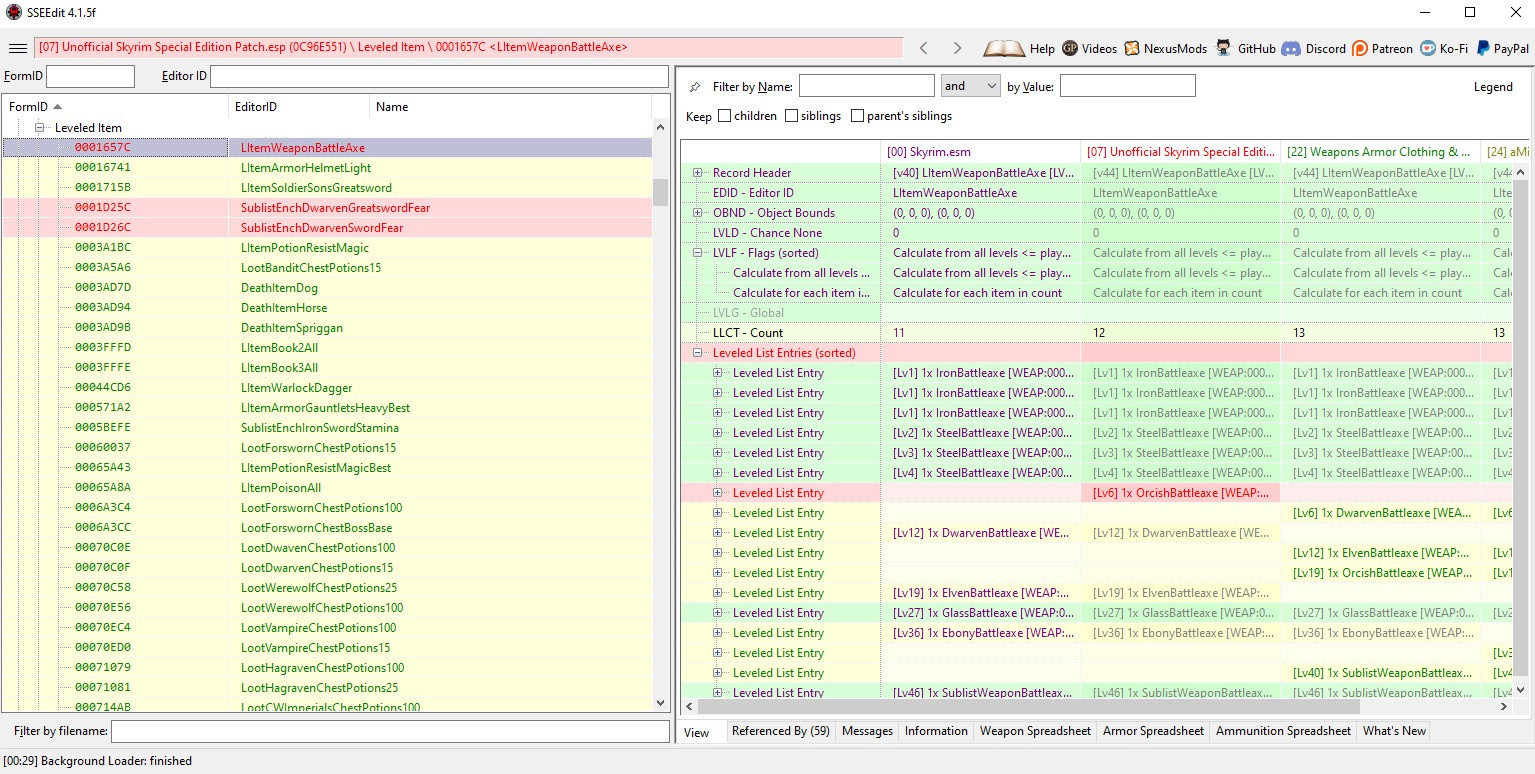
Task: Open the What's New tab
Action: click(1394, 731)
